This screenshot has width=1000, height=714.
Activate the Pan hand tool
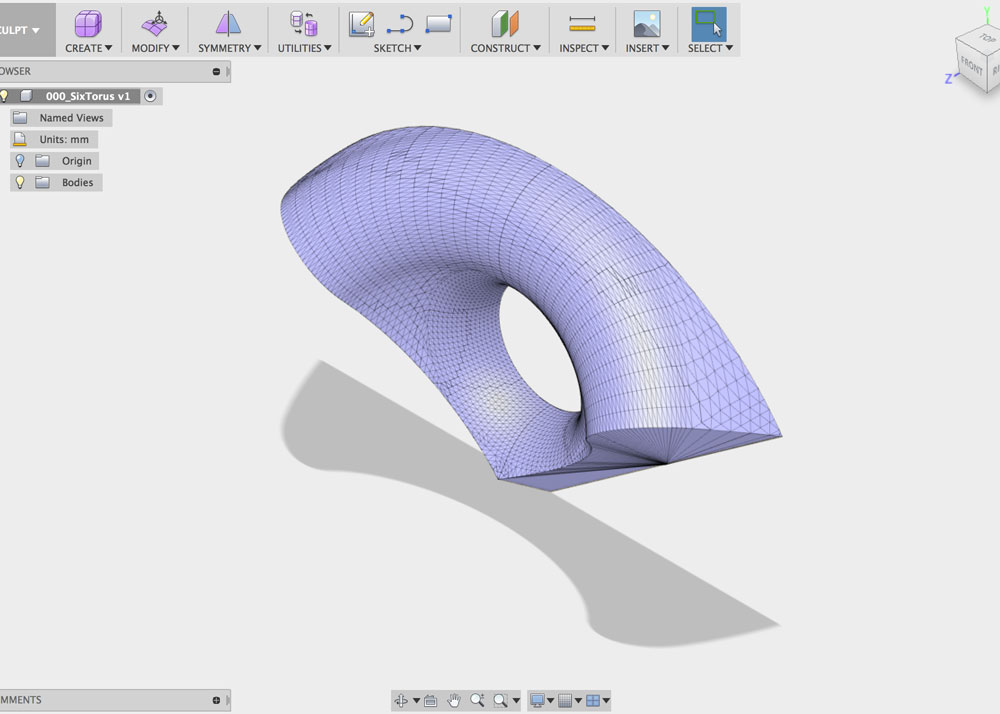[x=453, y=701]
